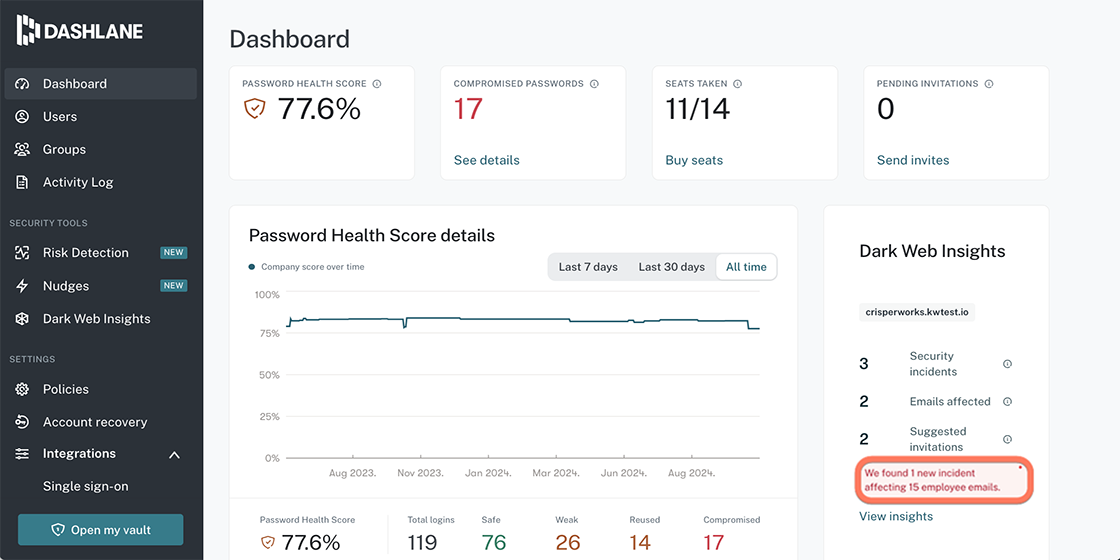1120x560 pixels.
Task: Click info icon beside Emails affected
Action: (x=1007, y=401)
